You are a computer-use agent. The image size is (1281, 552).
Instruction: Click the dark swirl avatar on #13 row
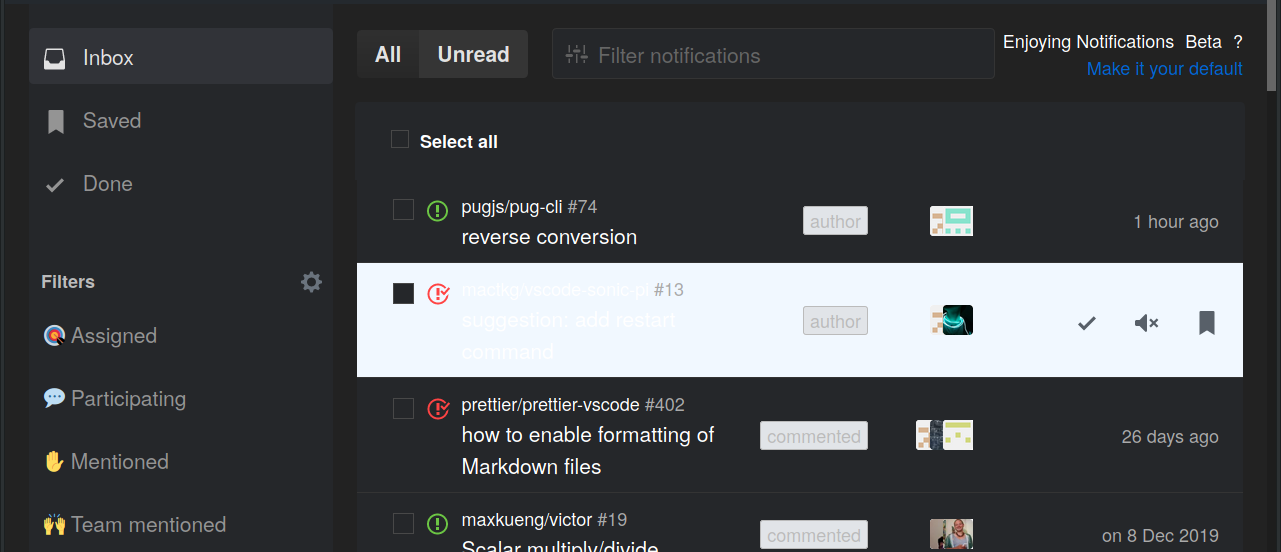(x=958, y=320)
